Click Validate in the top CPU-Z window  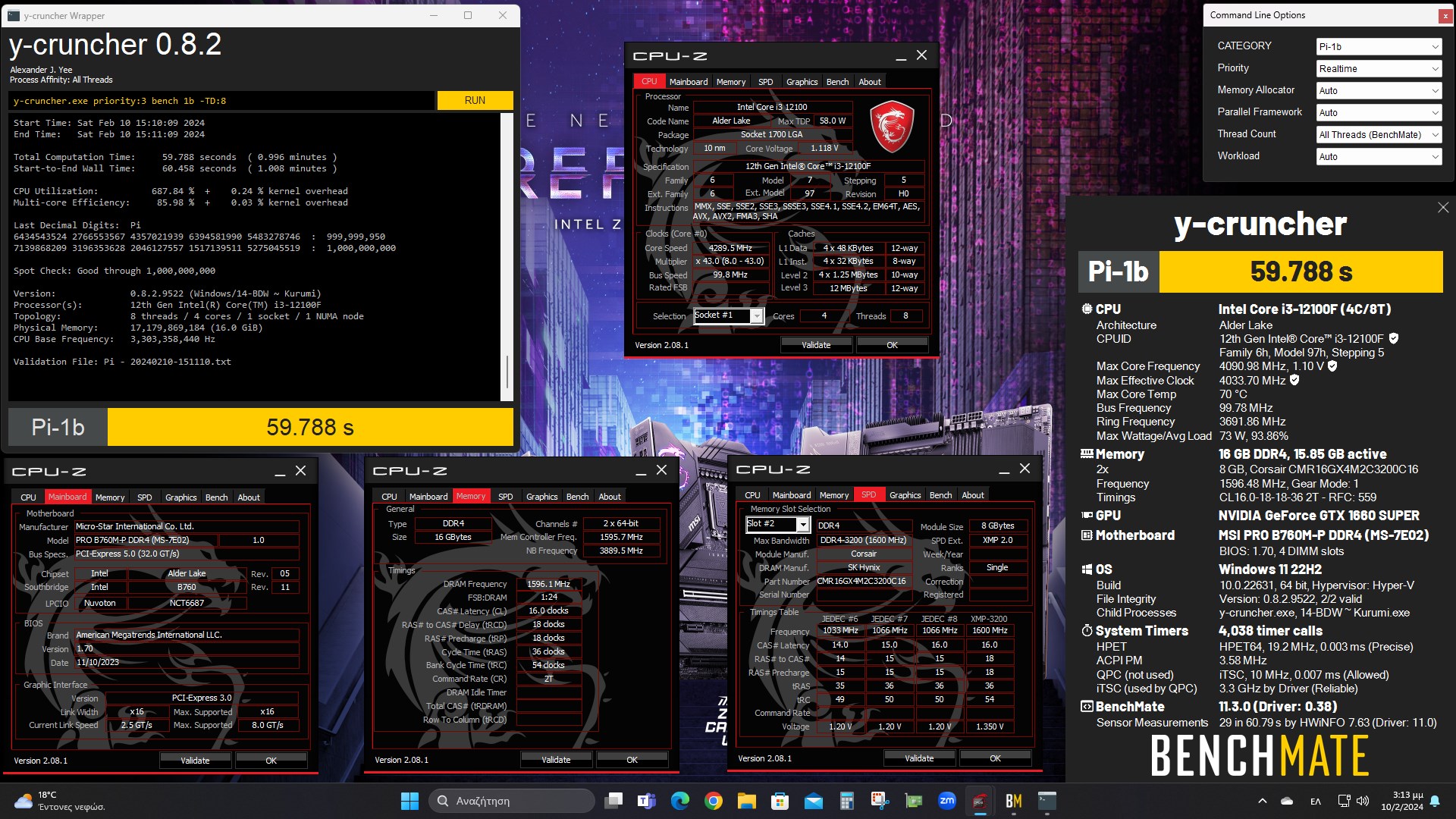pyautogui.click(x=817, y=344)
